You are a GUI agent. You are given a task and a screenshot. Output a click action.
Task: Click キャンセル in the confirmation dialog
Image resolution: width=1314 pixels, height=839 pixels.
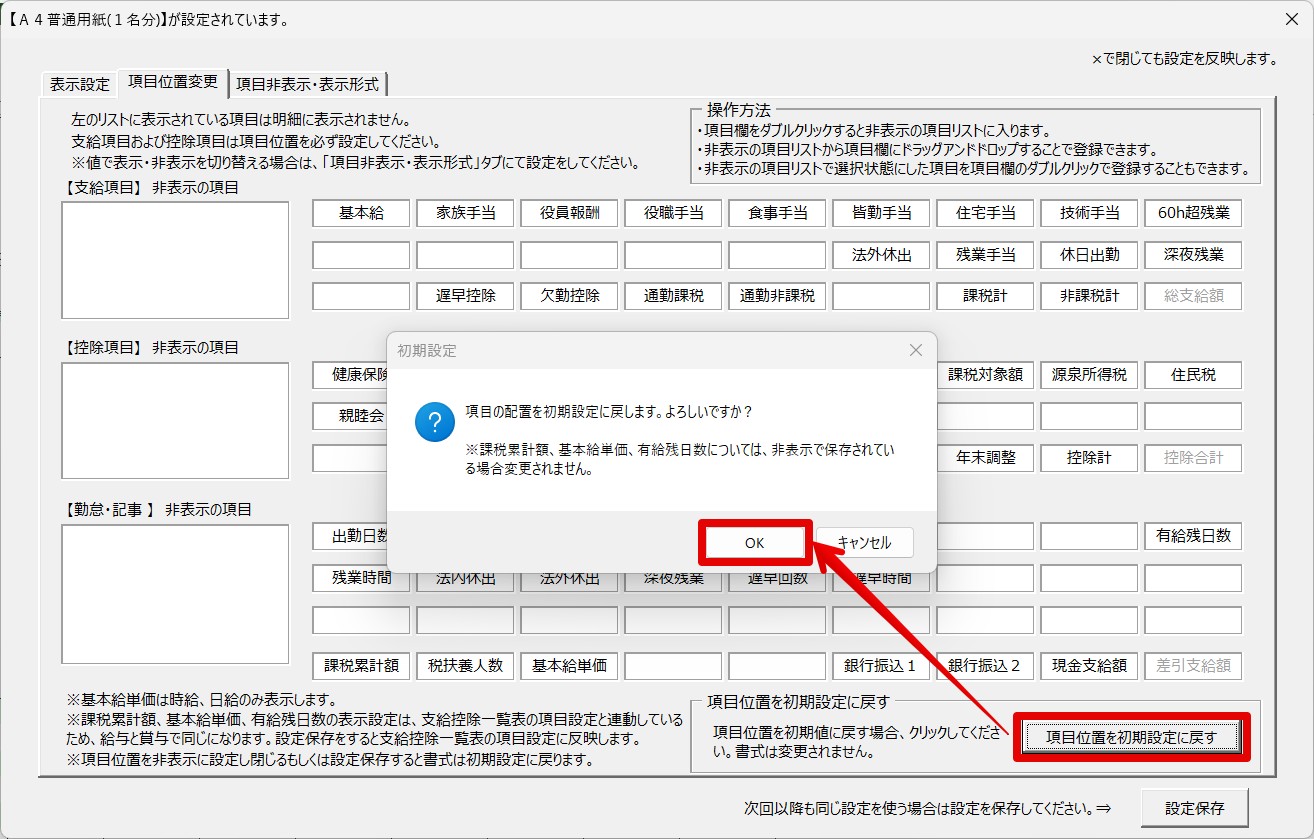864,542
